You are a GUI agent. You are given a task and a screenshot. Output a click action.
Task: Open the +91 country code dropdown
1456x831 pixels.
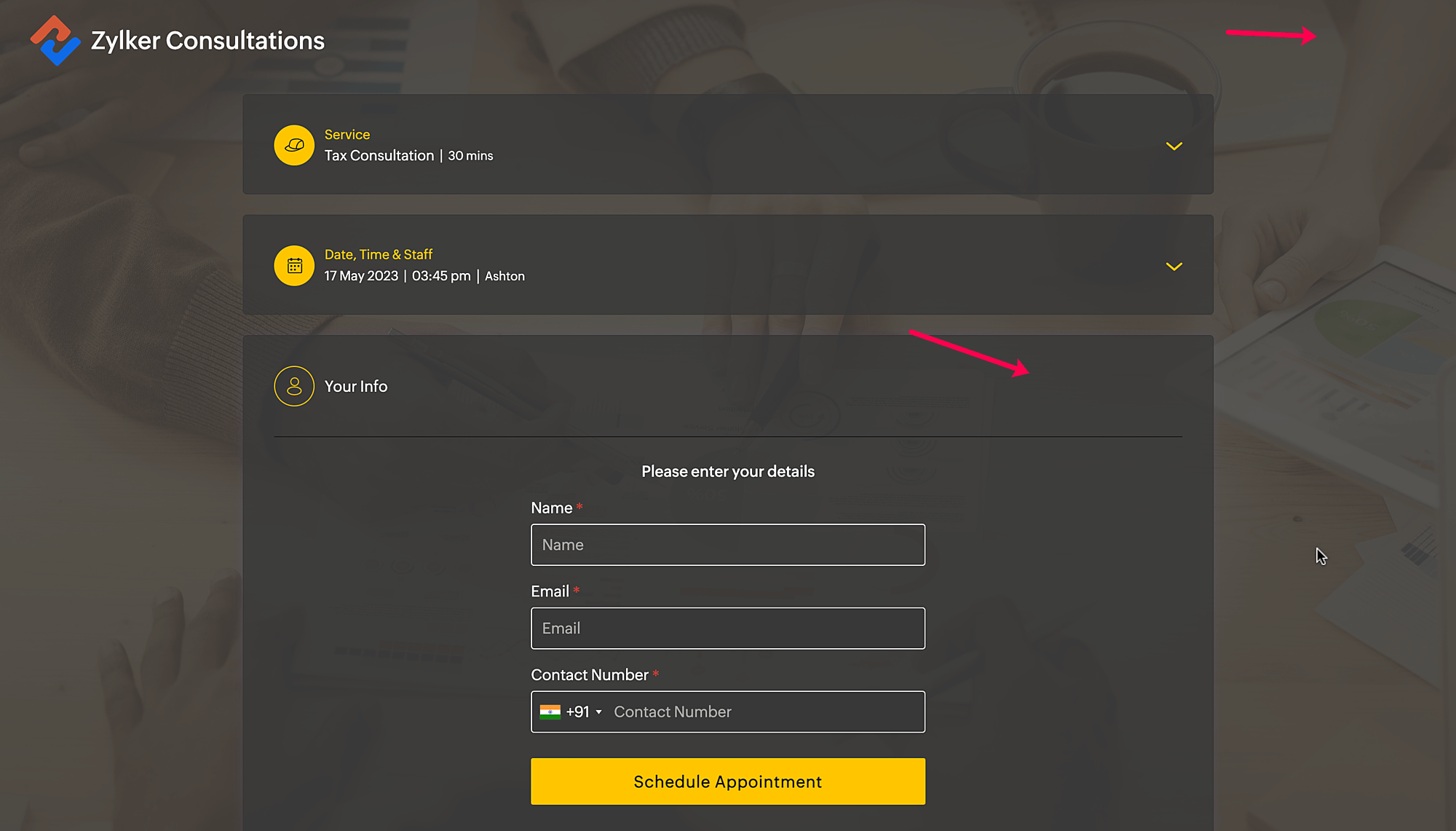point(585,712)
